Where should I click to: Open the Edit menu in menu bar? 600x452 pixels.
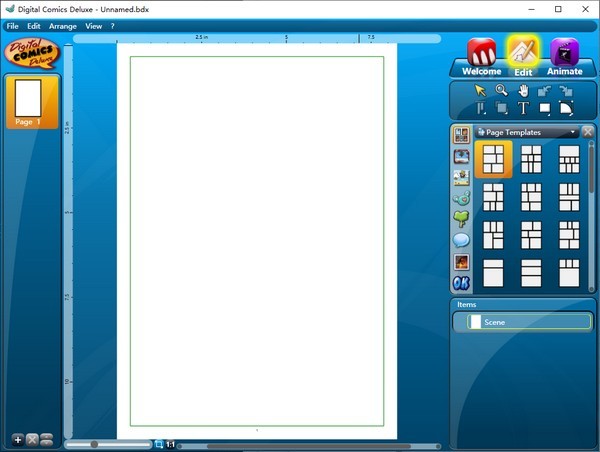(34, 26)
